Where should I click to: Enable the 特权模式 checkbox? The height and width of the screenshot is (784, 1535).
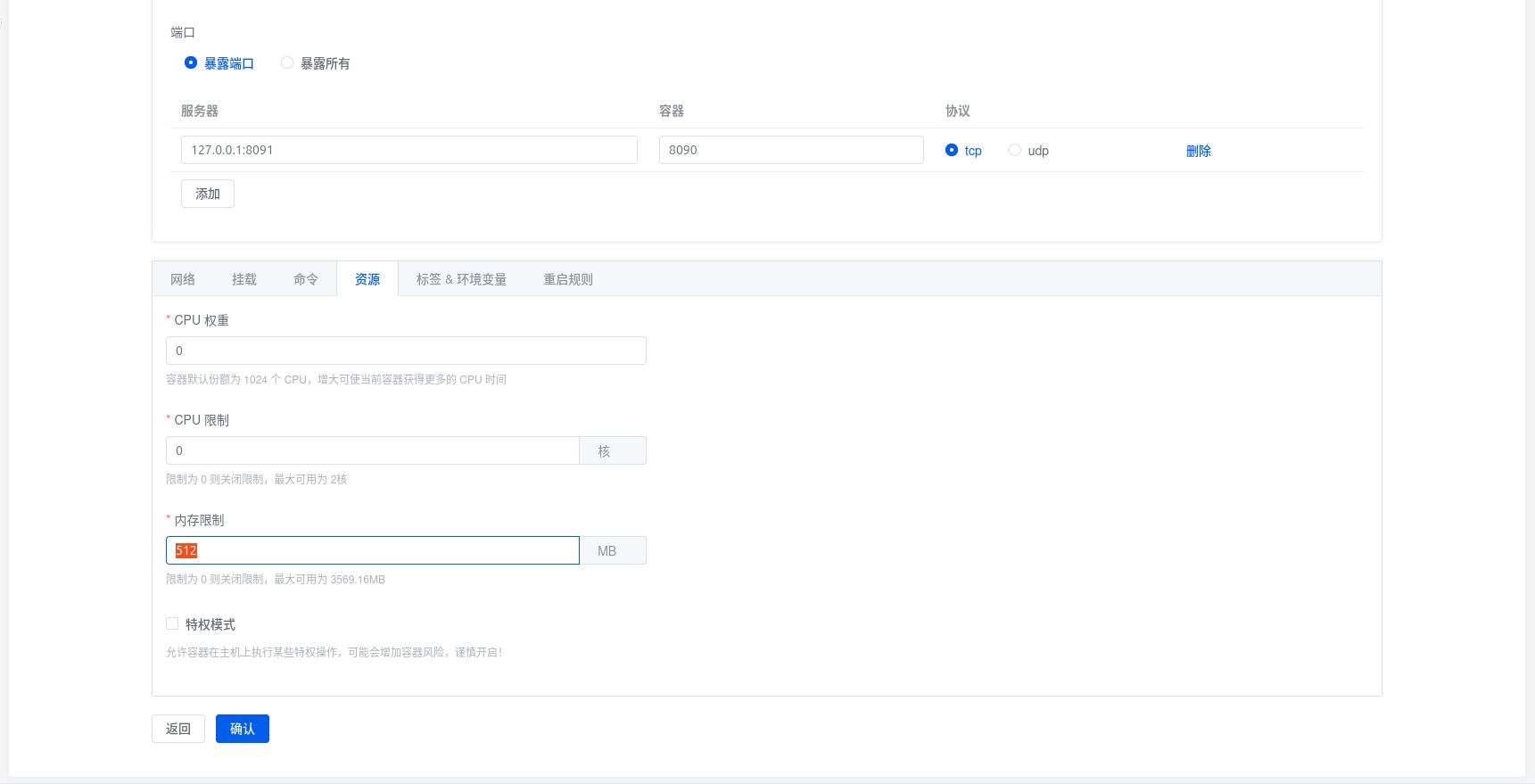click(x=172, y=624)
